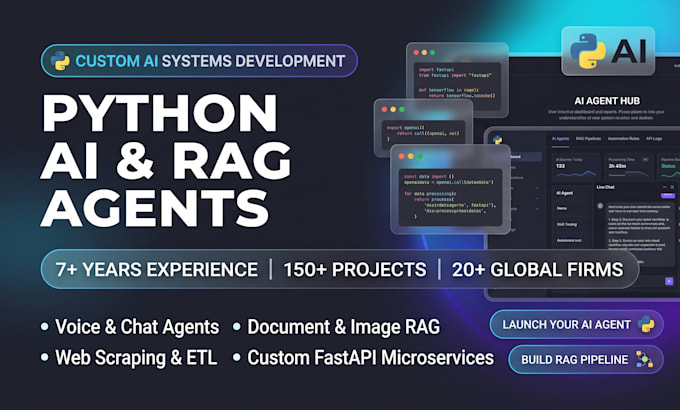The width and height of the screenshot is (680, 410).
Task: Click the yellow dot on the fastapi import code window
Action: pyautogui.click(x=425, y=52)
